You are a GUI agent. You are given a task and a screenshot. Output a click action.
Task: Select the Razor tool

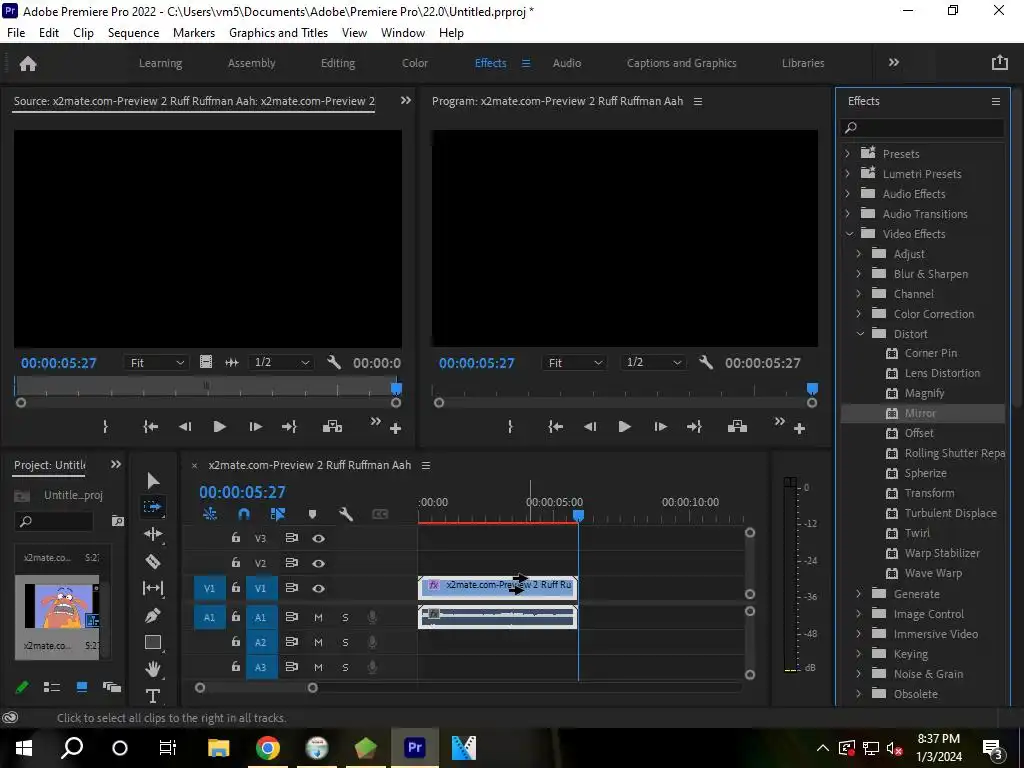tap(153, 562)
